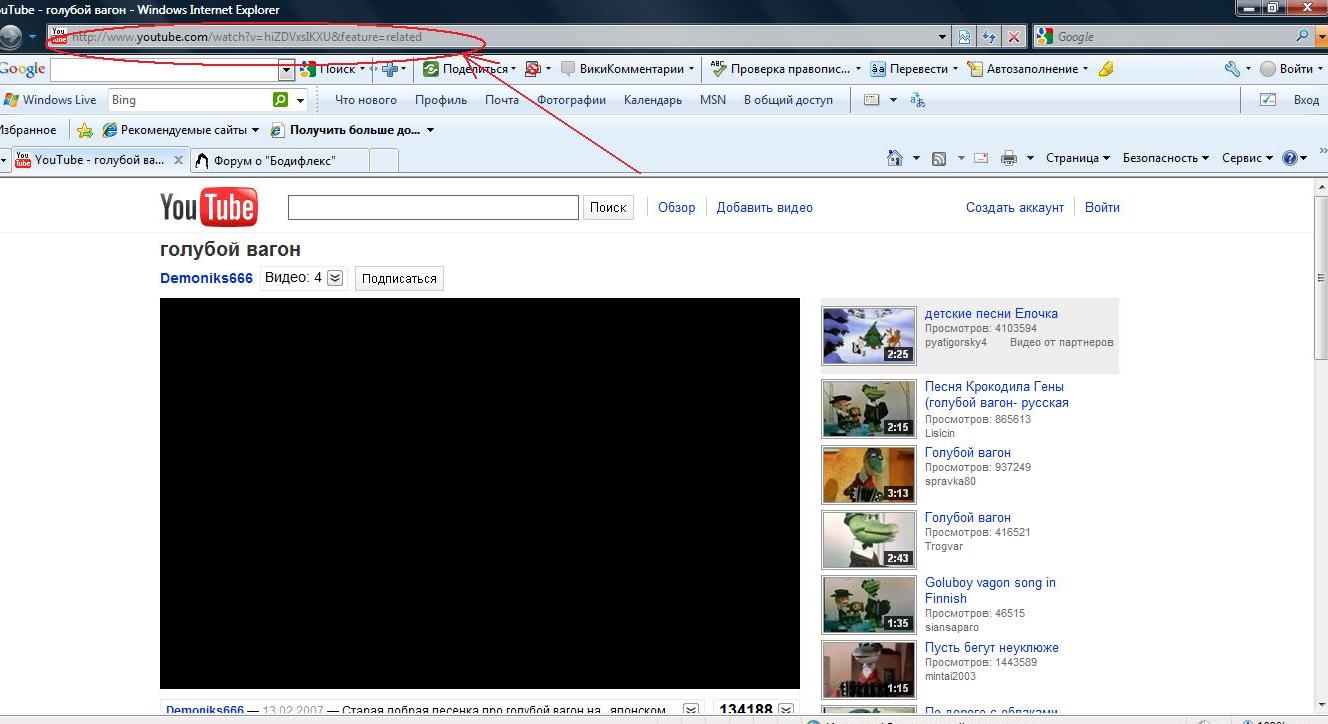Viewport: 1328px width, 724px height.
Task: Click ВикиКомментарии icon on Google toolbar
Action: pyautogui.click(x=568, y=69)
